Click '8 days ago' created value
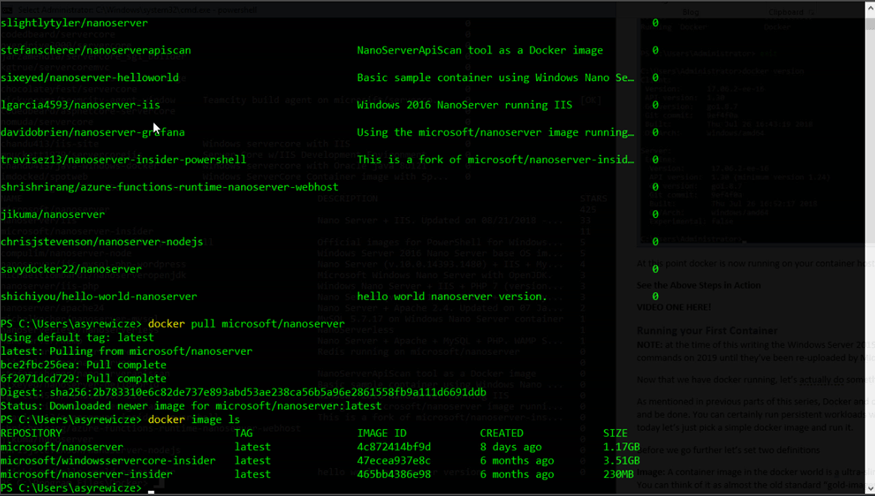The image size is (875, 496). click(x=511, y=447)
